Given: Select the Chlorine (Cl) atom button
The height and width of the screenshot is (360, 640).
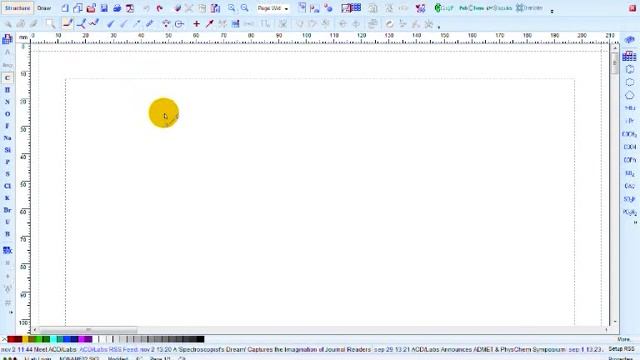Looking at the screenshot, I should pyautogui.click(x=7, y=186).
